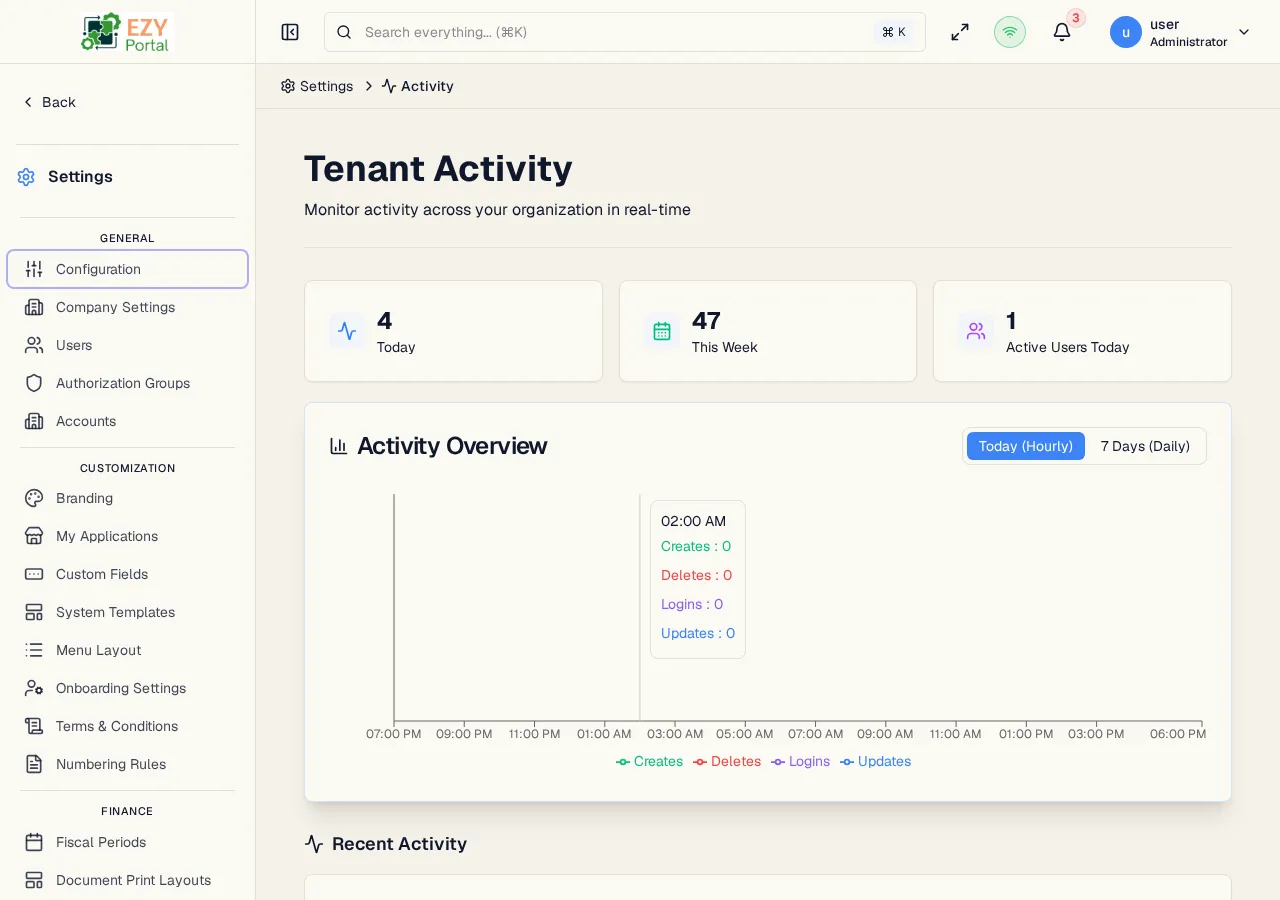Open Numbering Rules link
1280x900 pixels.
point(127,764)
